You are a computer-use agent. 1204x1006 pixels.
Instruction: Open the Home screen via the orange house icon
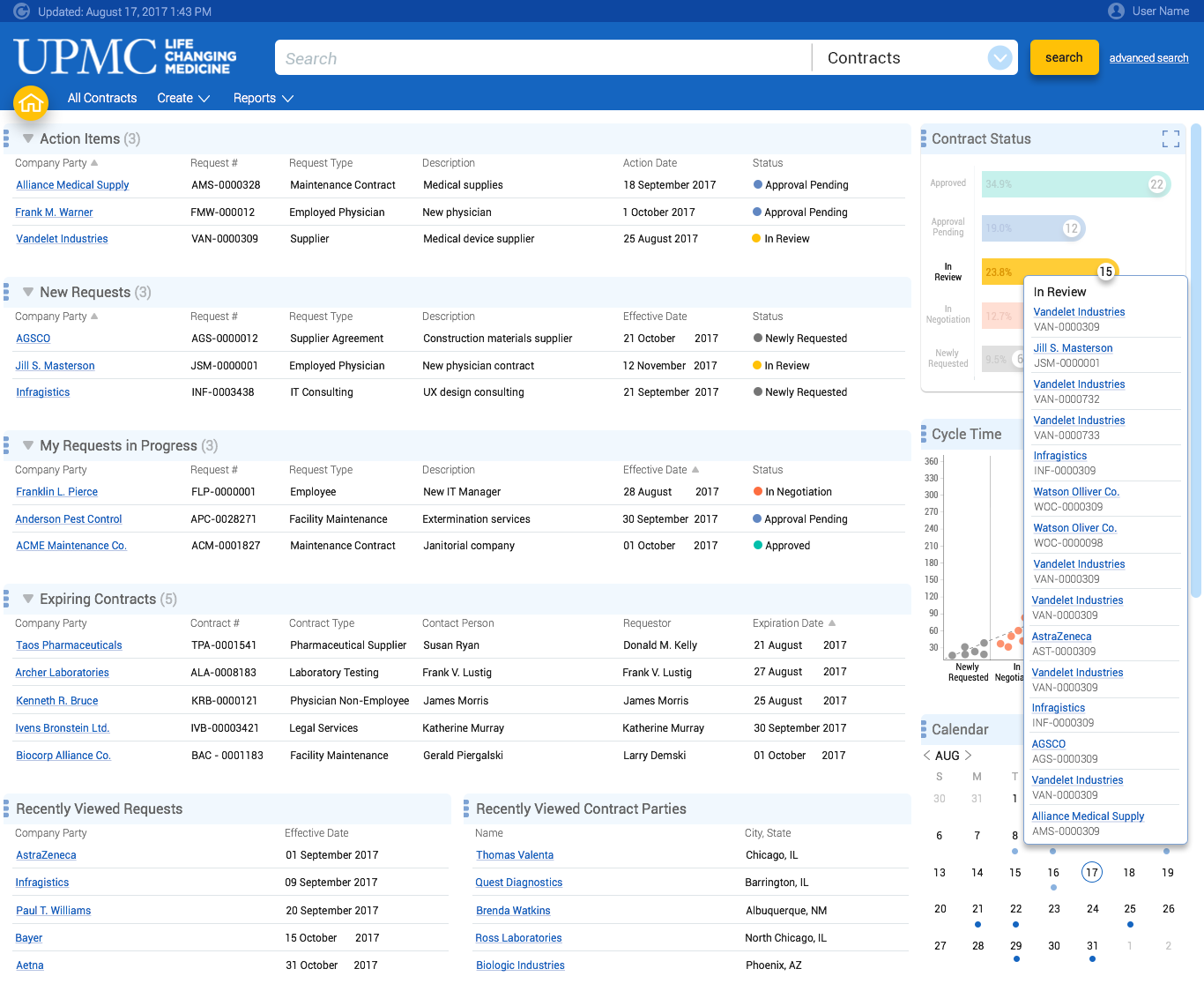[31, 102]
